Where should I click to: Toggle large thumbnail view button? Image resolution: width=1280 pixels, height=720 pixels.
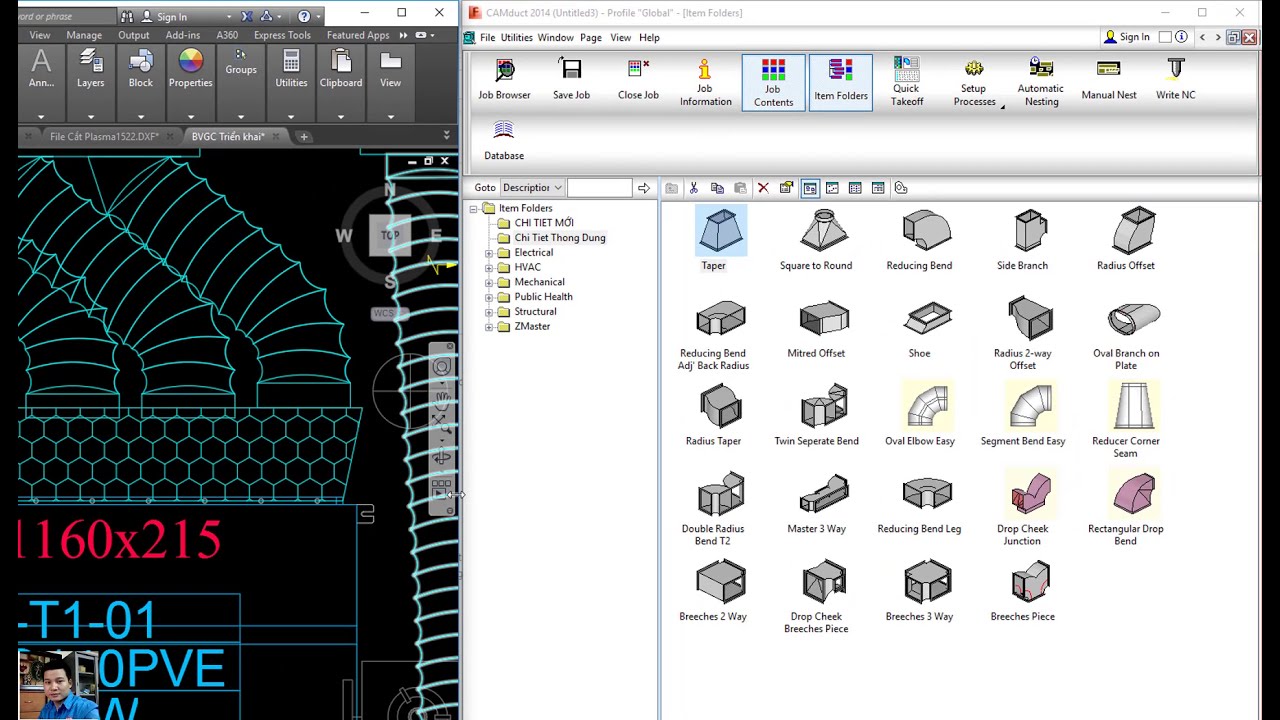click(809, 188)
